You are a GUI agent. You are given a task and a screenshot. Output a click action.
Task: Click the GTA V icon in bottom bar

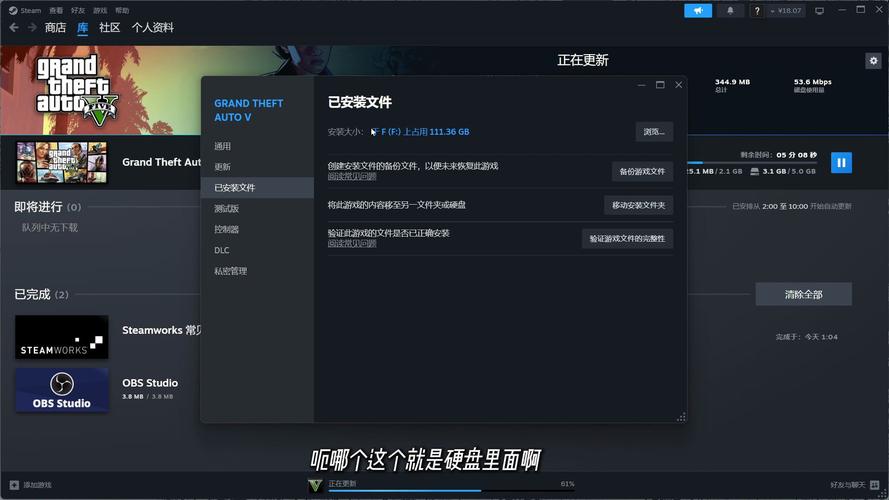click(315, 485)
